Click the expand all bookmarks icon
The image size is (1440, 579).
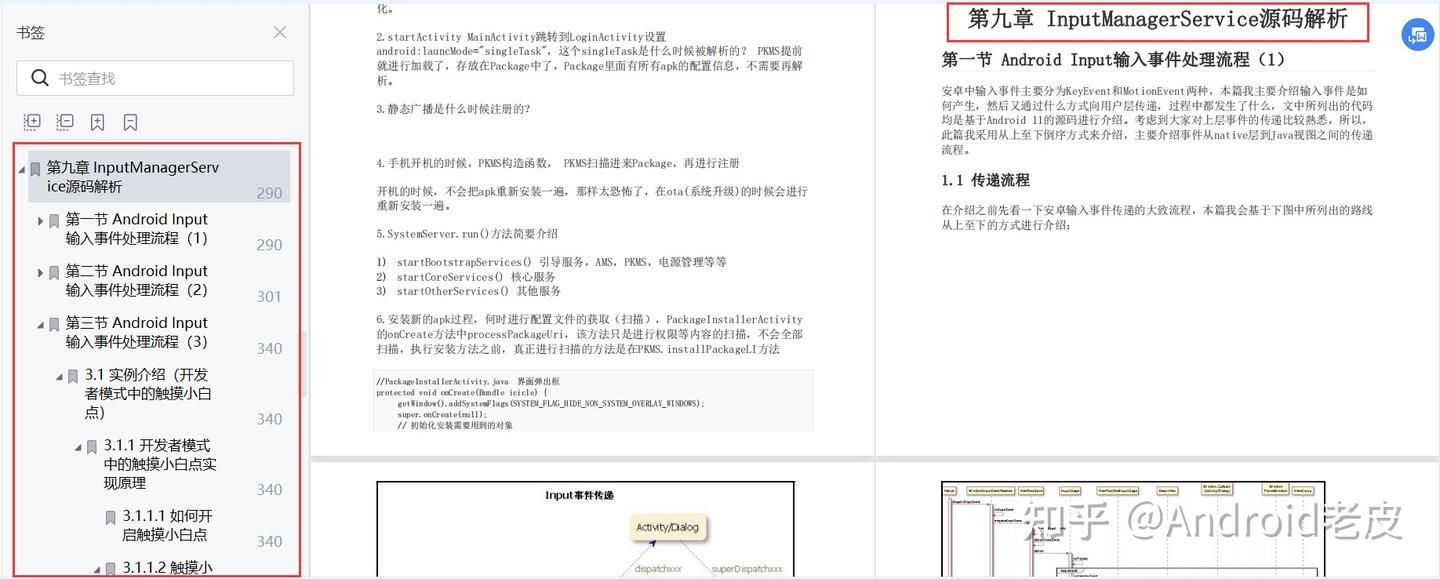[31, 122]
